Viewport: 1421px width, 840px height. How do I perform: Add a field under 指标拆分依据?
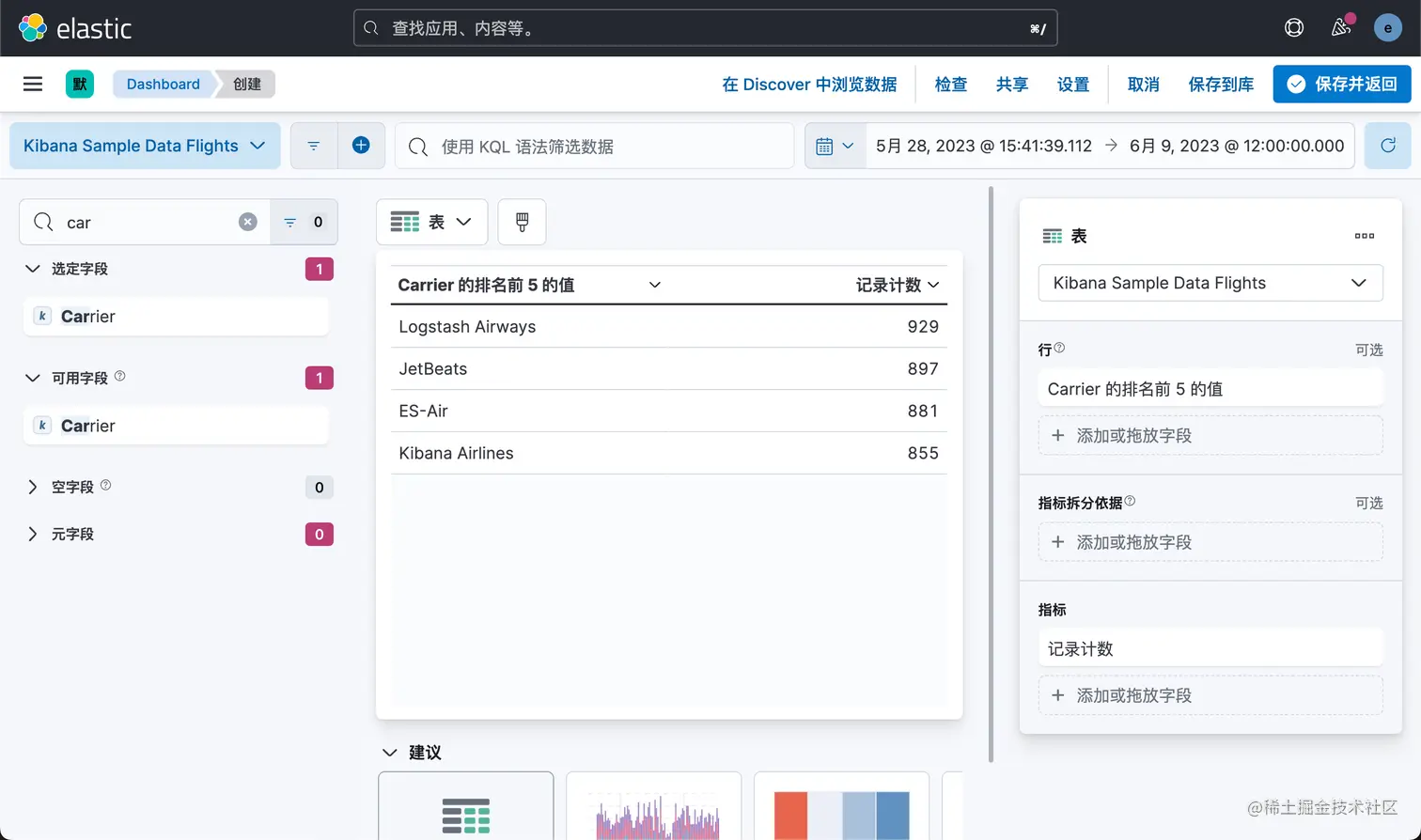tap(1210, 542)
